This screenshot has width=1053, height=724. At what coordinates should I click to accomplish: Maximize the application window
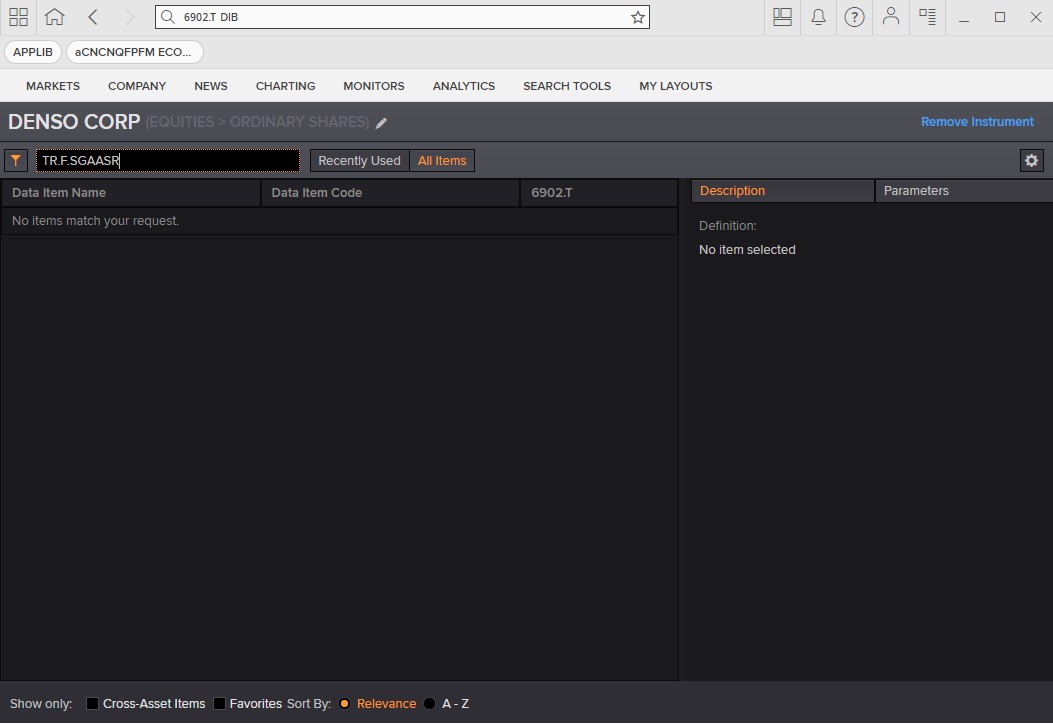[x=1000, y=17]
